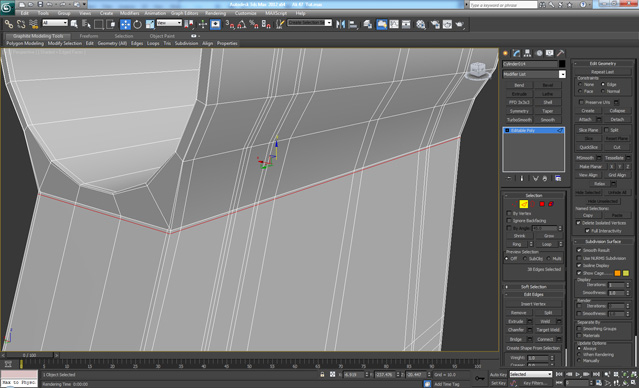This screenshot has height=388, width=639.
Task: Click the object color black swatch
Action: (x=562, y=64)
